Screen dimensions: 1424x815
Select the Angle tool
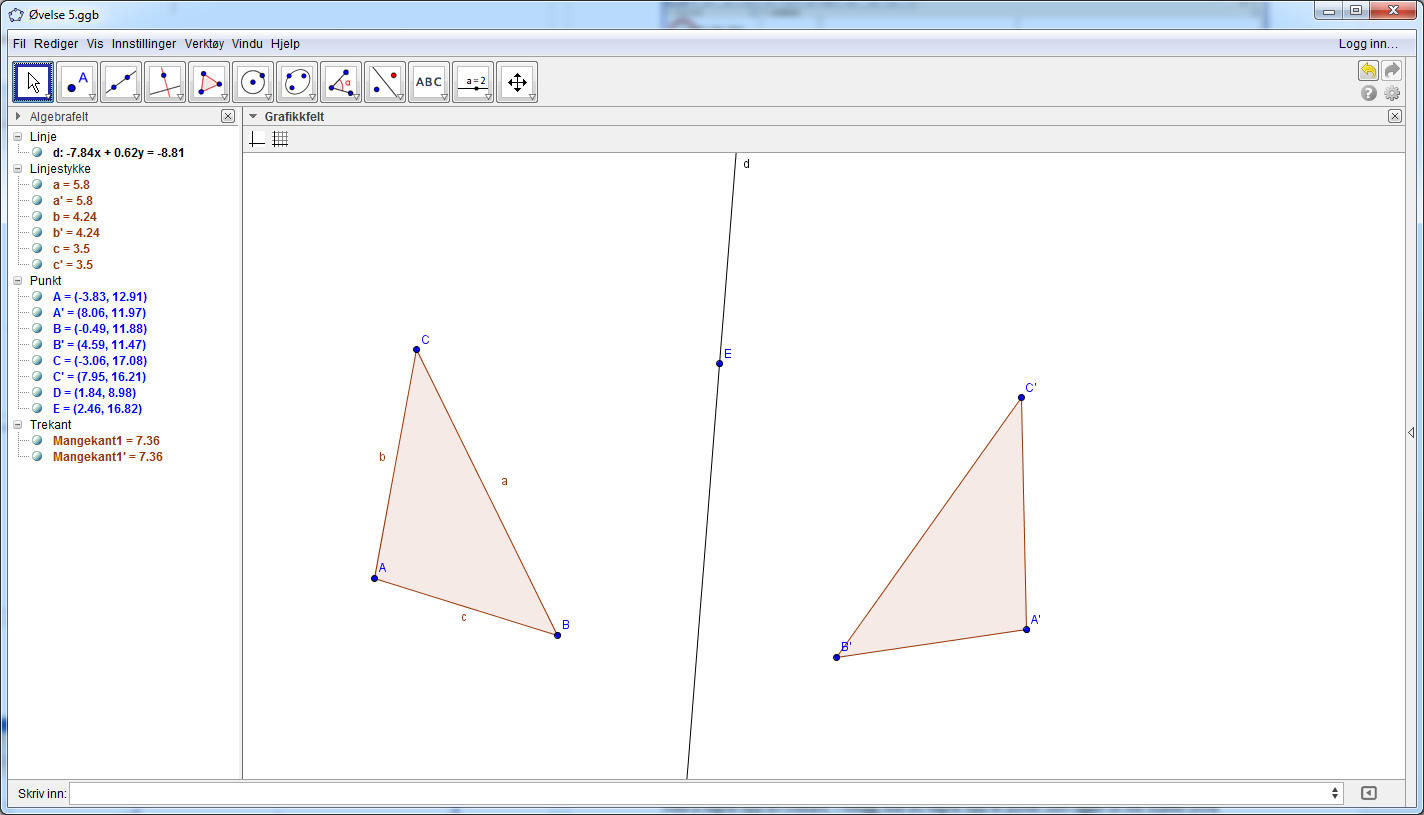tap(341, 82)
